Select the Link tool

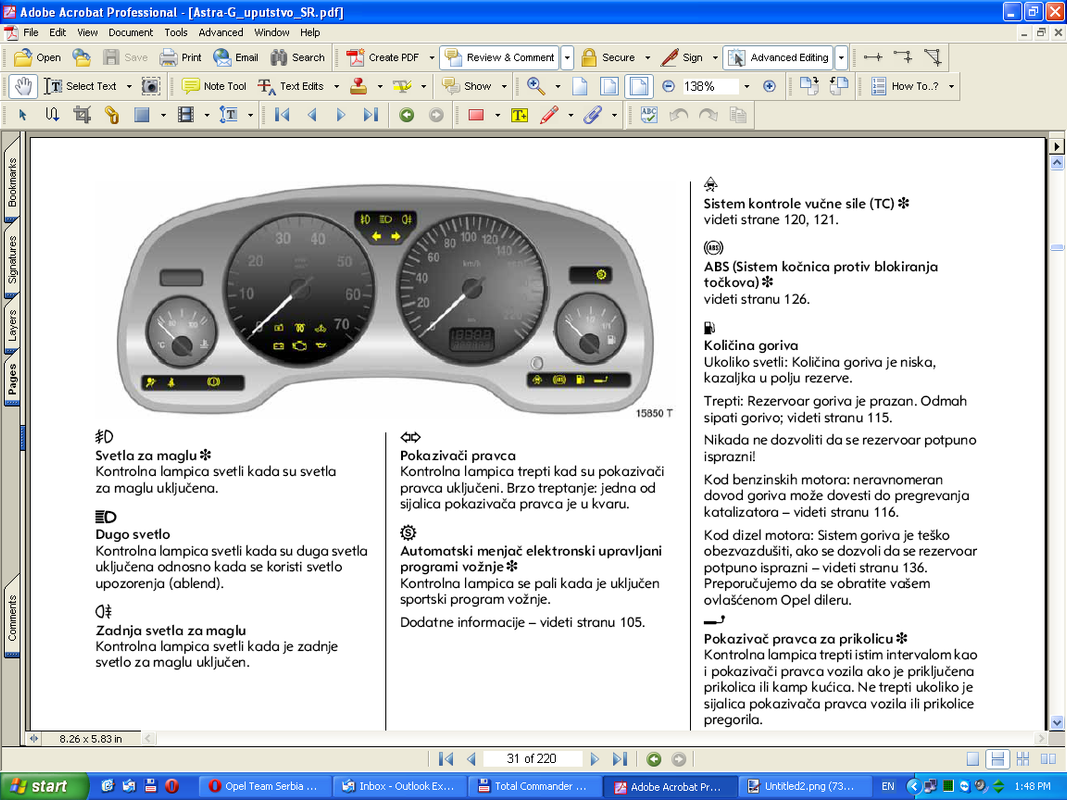click(x=112, y=115)
